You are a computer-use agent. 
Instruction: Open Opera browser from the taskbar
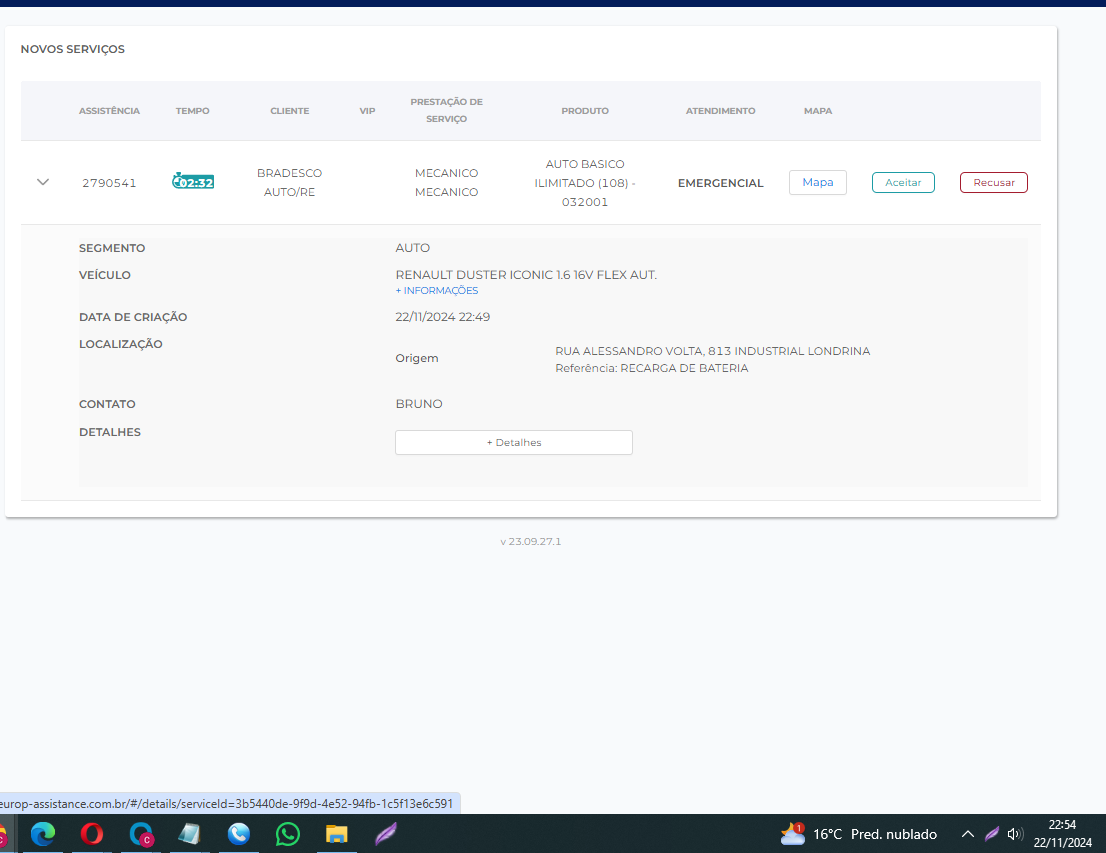[x=92, y=834]
